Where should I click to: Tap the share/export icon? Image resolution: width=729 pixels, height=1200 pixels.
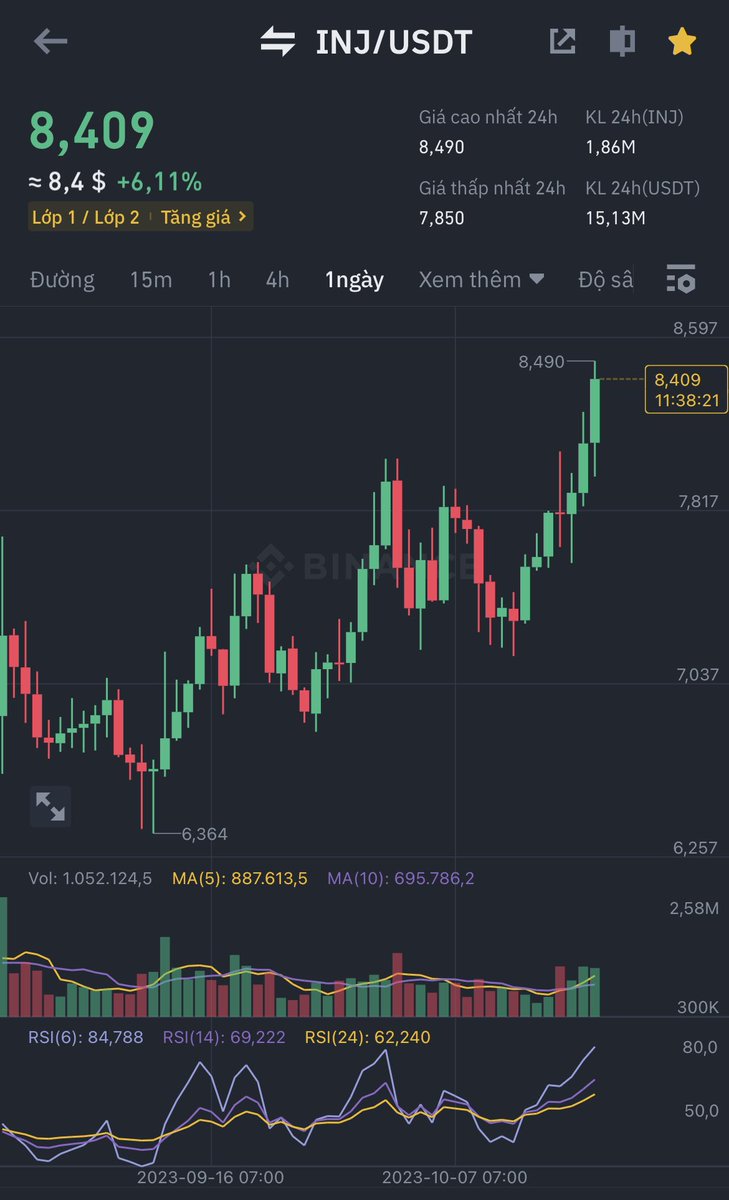point(563,41)
